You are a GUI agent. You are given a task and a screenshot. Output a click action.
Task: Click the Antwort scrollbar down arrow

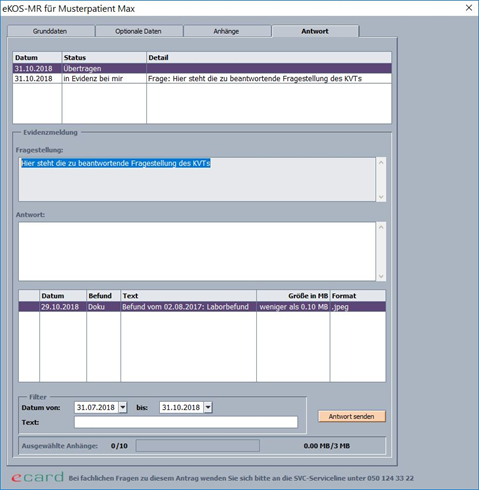coord(381,276)
